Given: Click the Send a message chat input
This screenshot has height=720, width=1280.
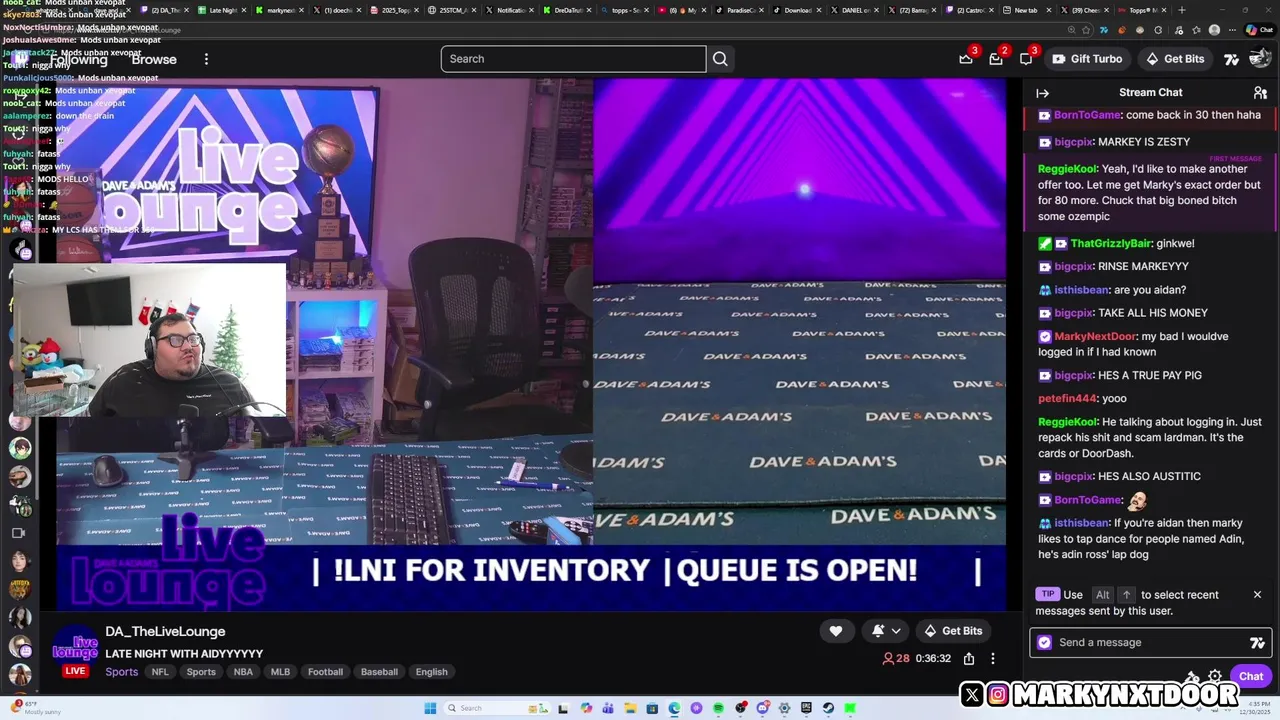Looking at the screenshot, I should [x=1150, y=643].
